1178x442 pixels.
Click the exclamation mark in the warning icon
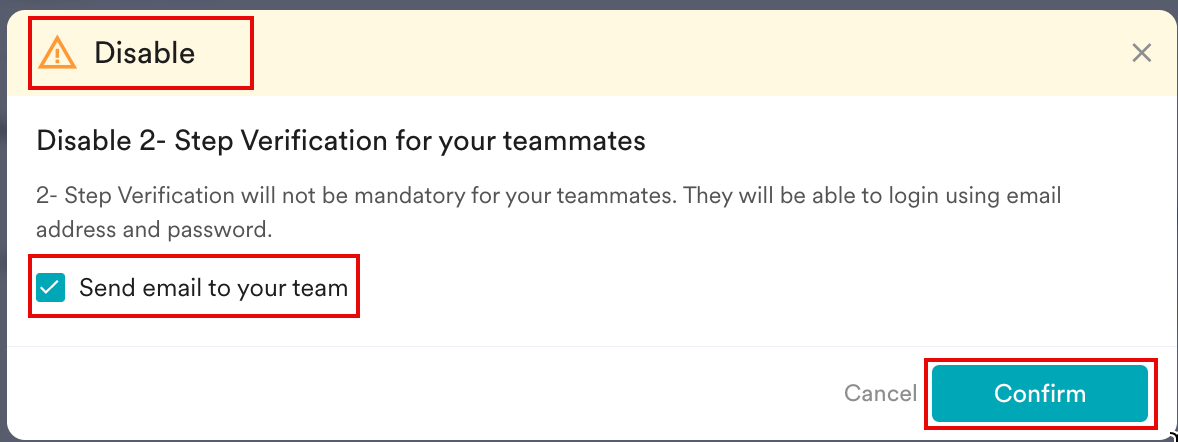click(57, 55)
